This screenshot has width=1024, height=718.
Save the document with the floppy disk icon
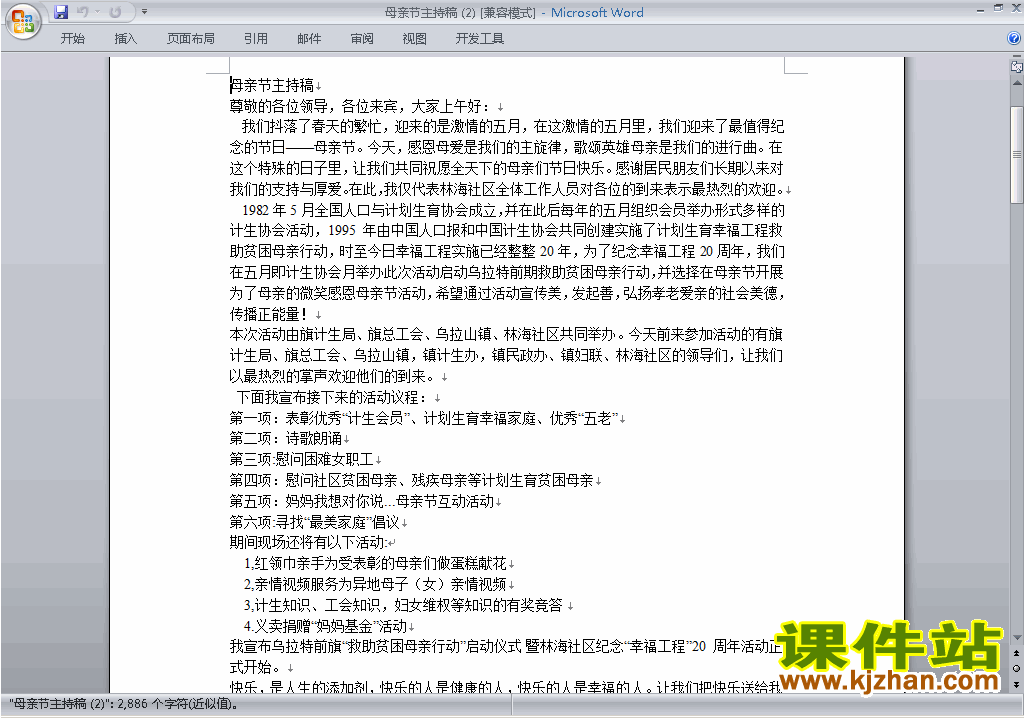[61, 12]
